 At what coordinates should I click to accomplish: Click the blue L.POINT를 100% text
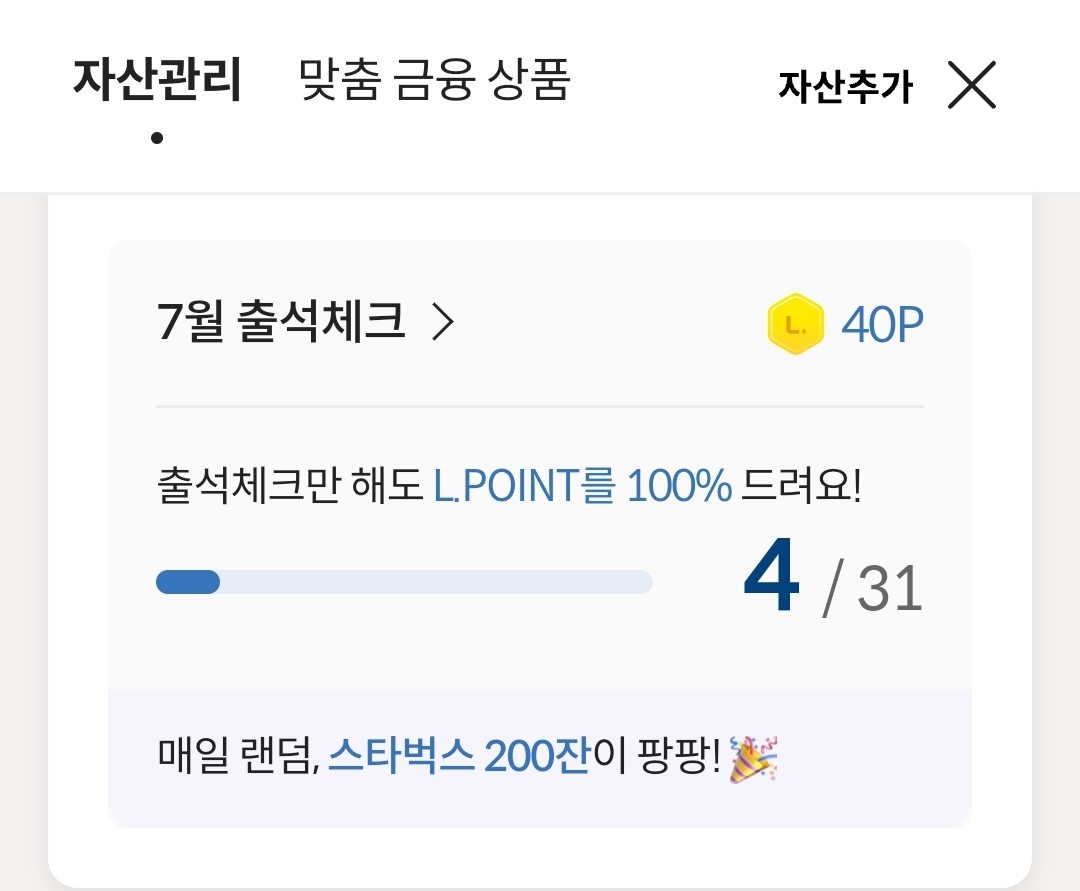(x=583, y=487)
